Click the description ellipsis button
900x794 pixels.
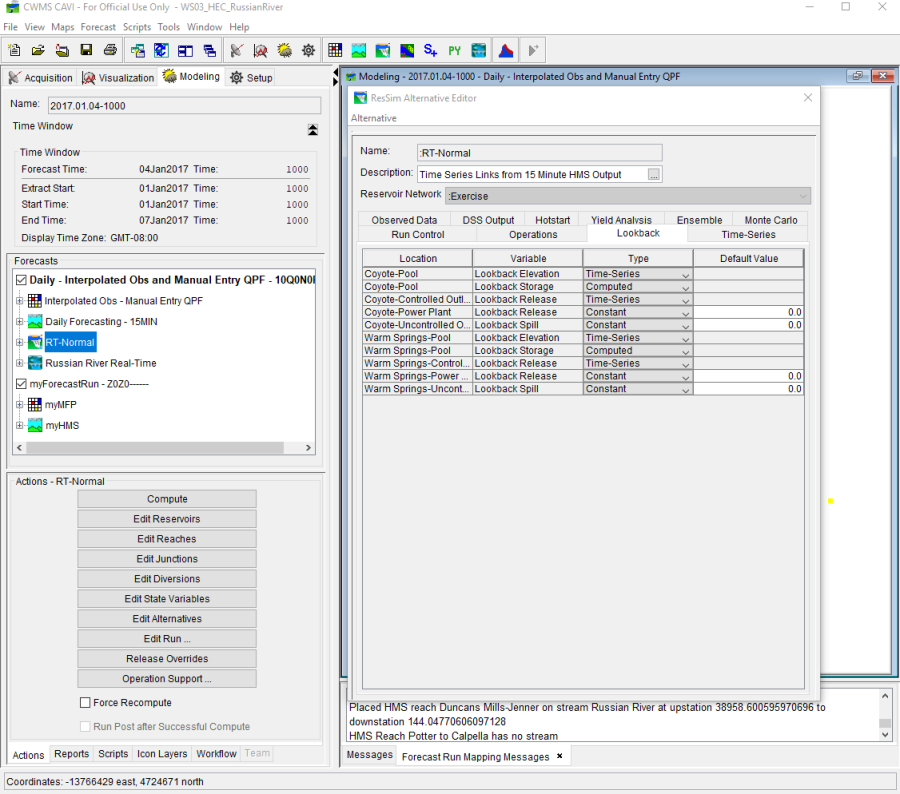654,174
